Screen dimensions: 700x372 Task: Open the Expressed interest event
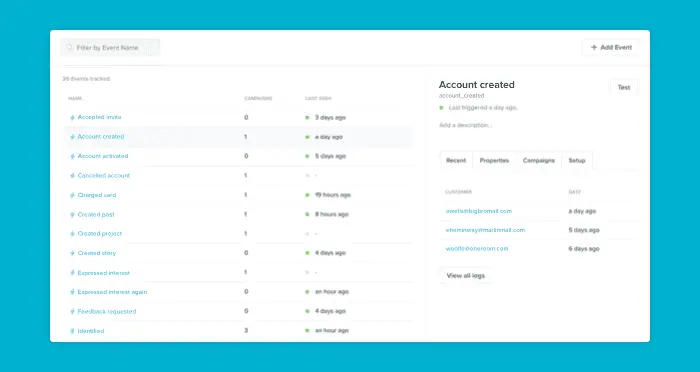[x=104, y=273]
